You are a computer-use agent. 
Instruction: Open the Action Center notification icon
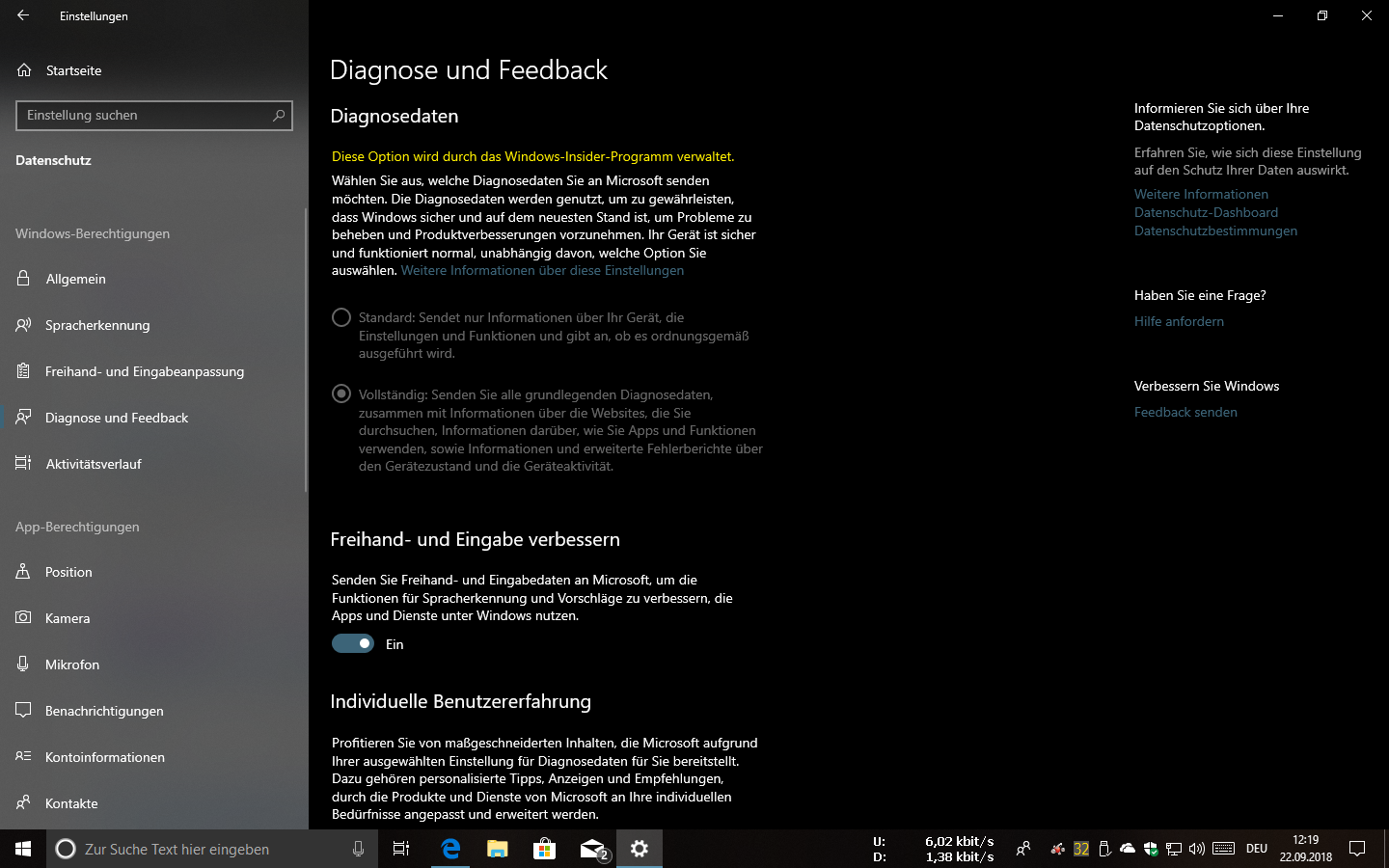coord(1357,849)
